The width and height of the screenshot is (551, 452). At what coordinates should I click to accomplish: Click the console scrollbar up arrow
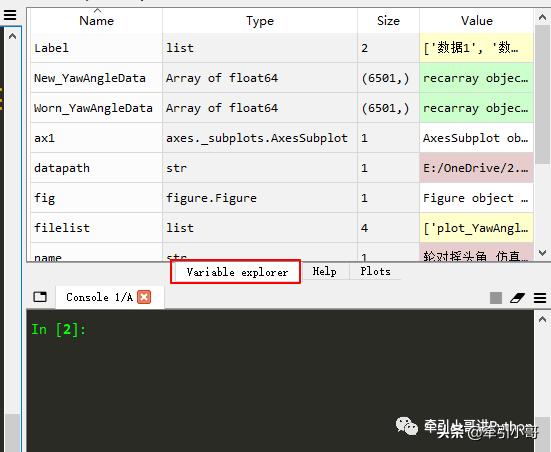coord(542,319)
